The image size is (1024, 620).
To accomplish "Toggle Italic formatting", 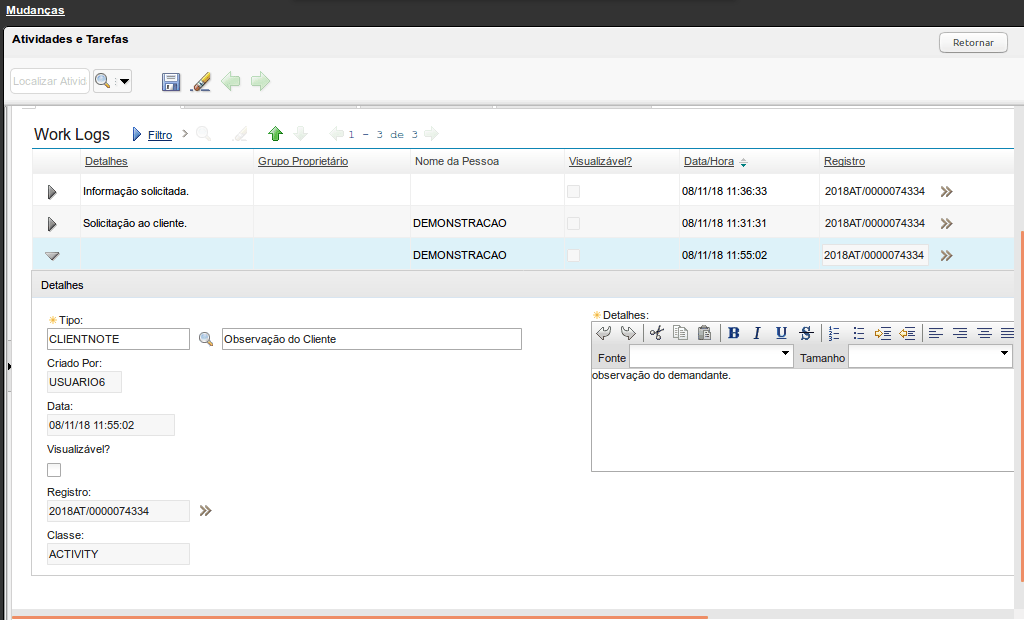I will click(757, 333).
